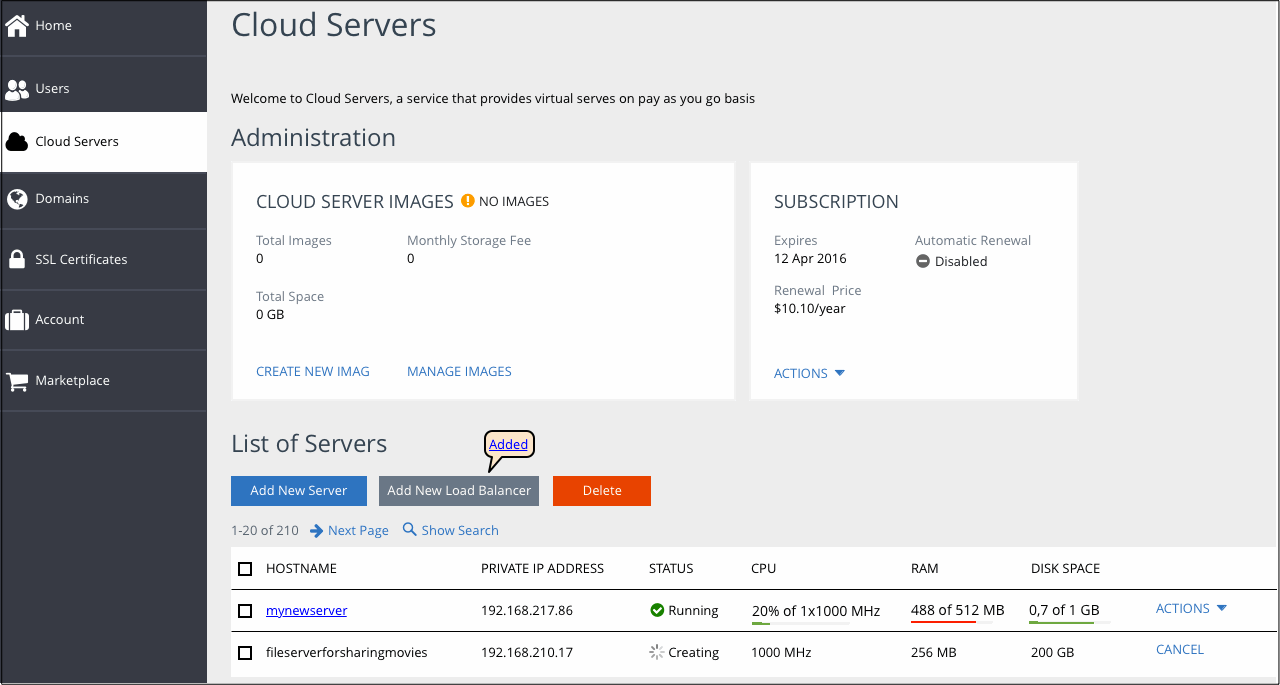The image size is (1280, 685).
Task: Click the red Delete button
Action: [x=602, y=490]
